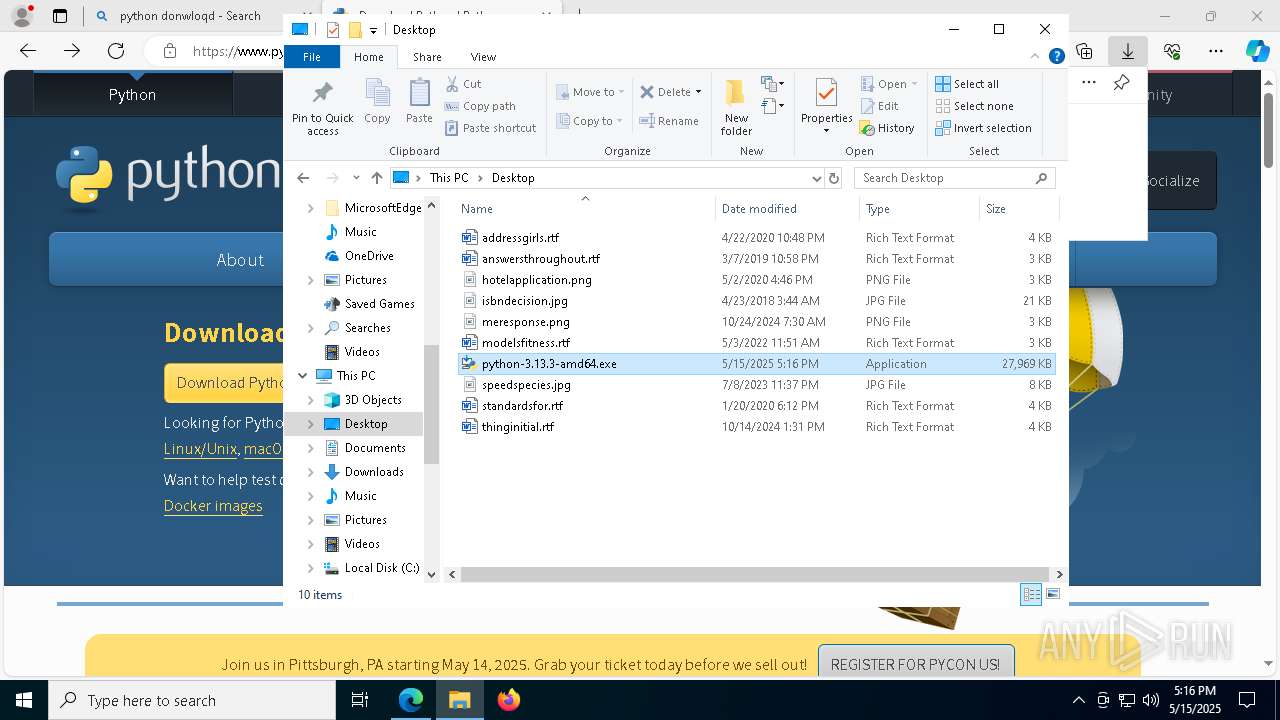Click Paste shortcut command

490,128
